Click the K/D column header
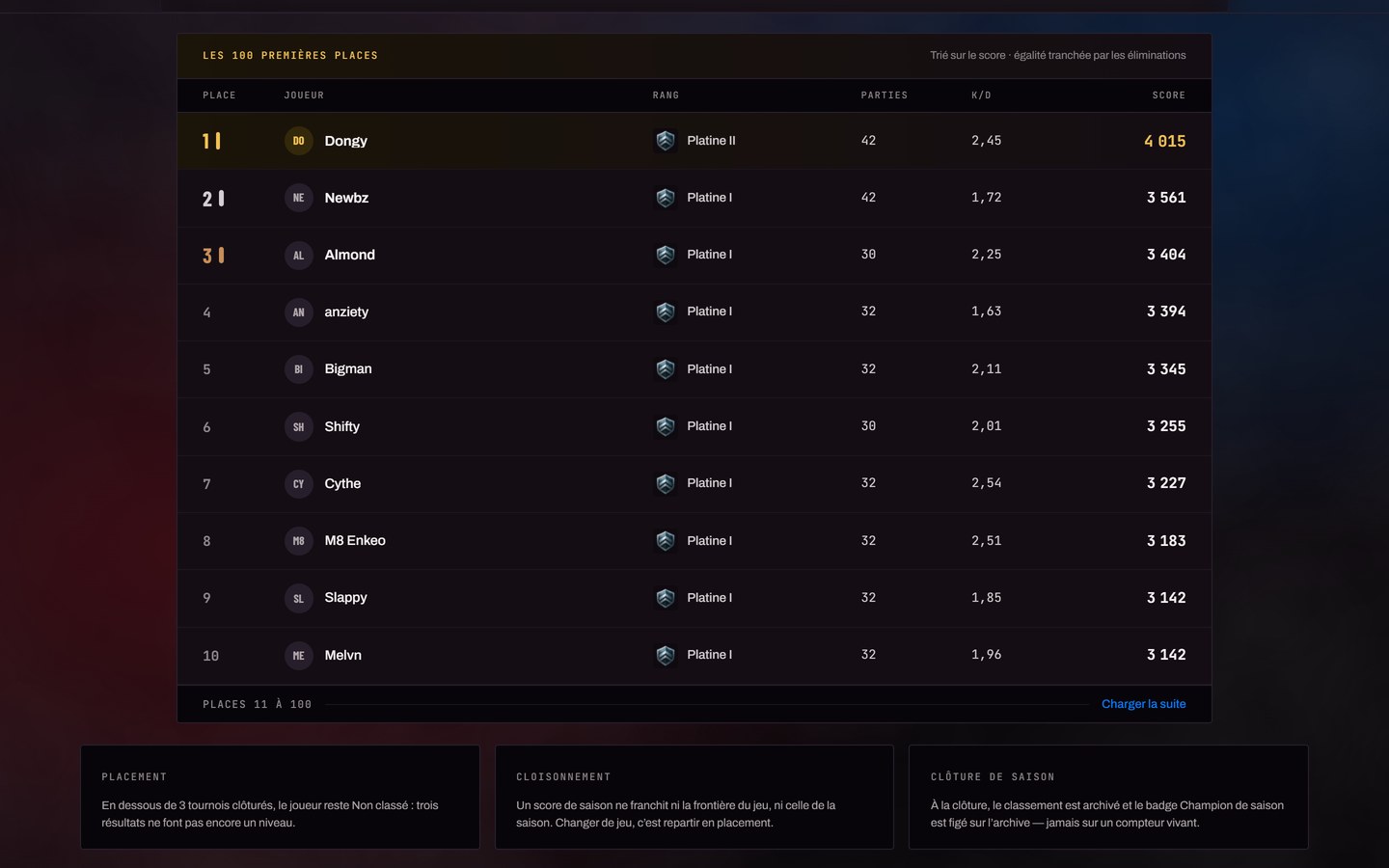The width and height of the screenshot is (1389, 868). 981,95
